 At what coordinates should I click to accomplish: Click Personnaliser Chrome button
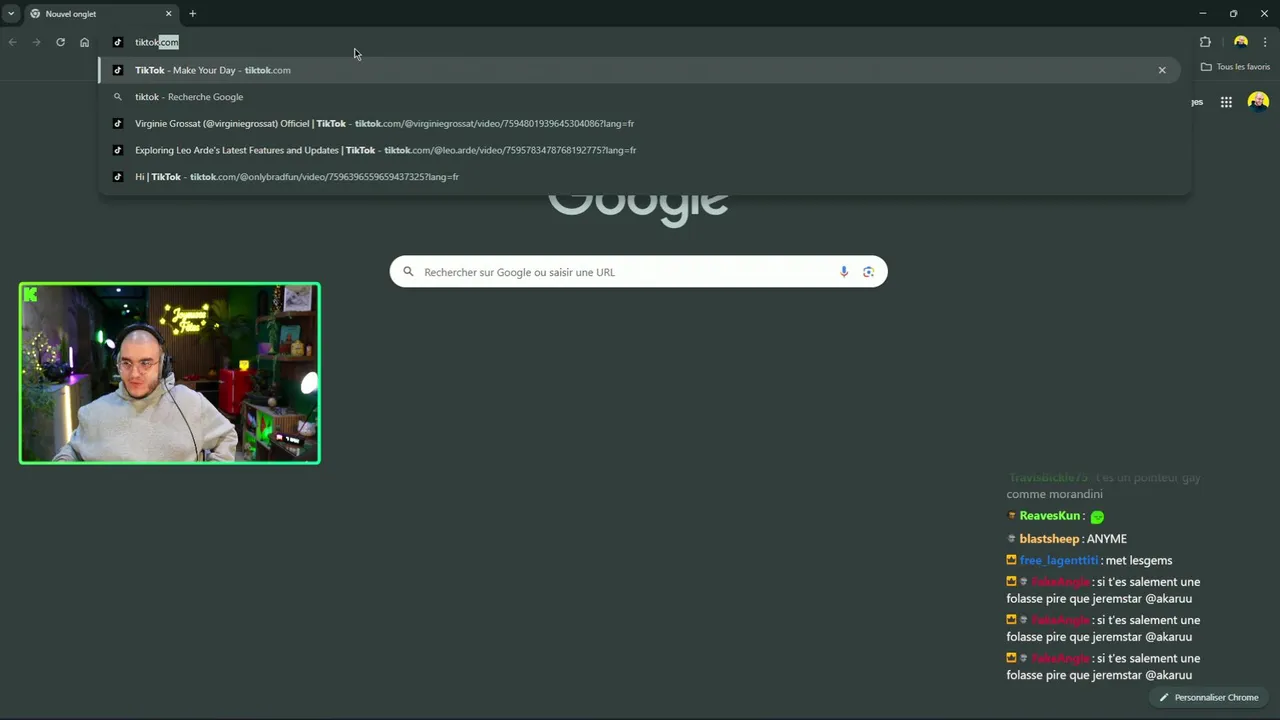point(1209,697)
